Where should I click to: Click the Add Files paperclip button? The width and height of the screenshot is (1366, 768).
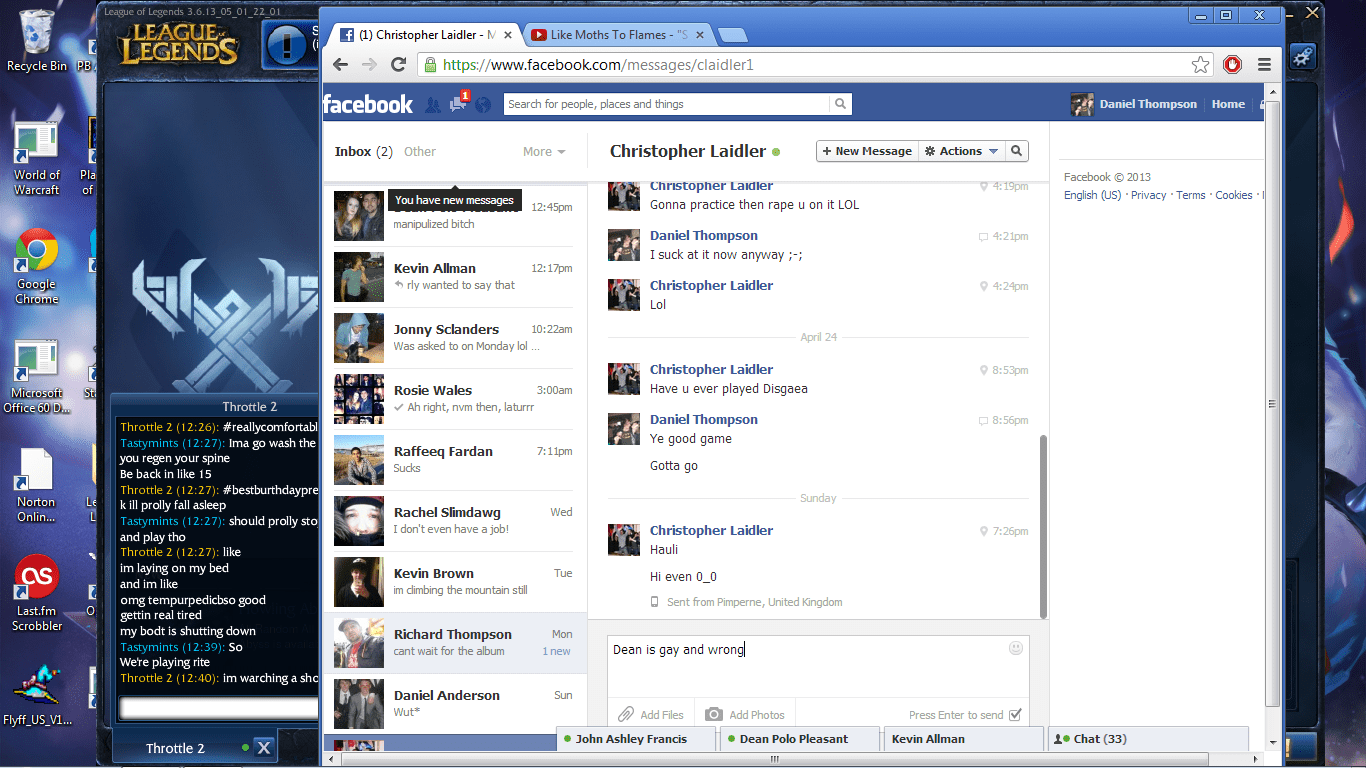click(x=651, y=714)
